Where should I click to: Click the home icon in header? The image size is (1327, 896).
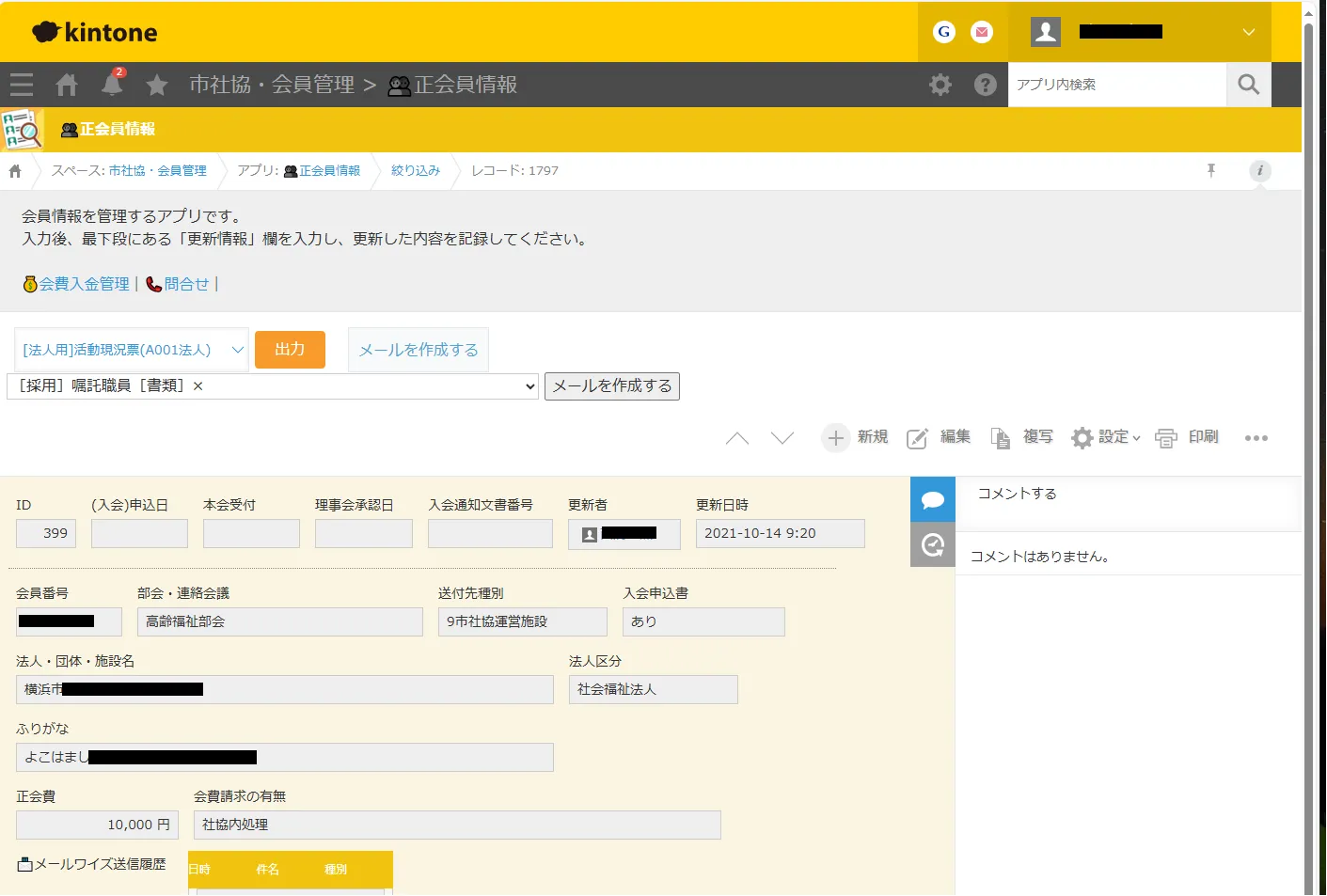click(67, 85)
